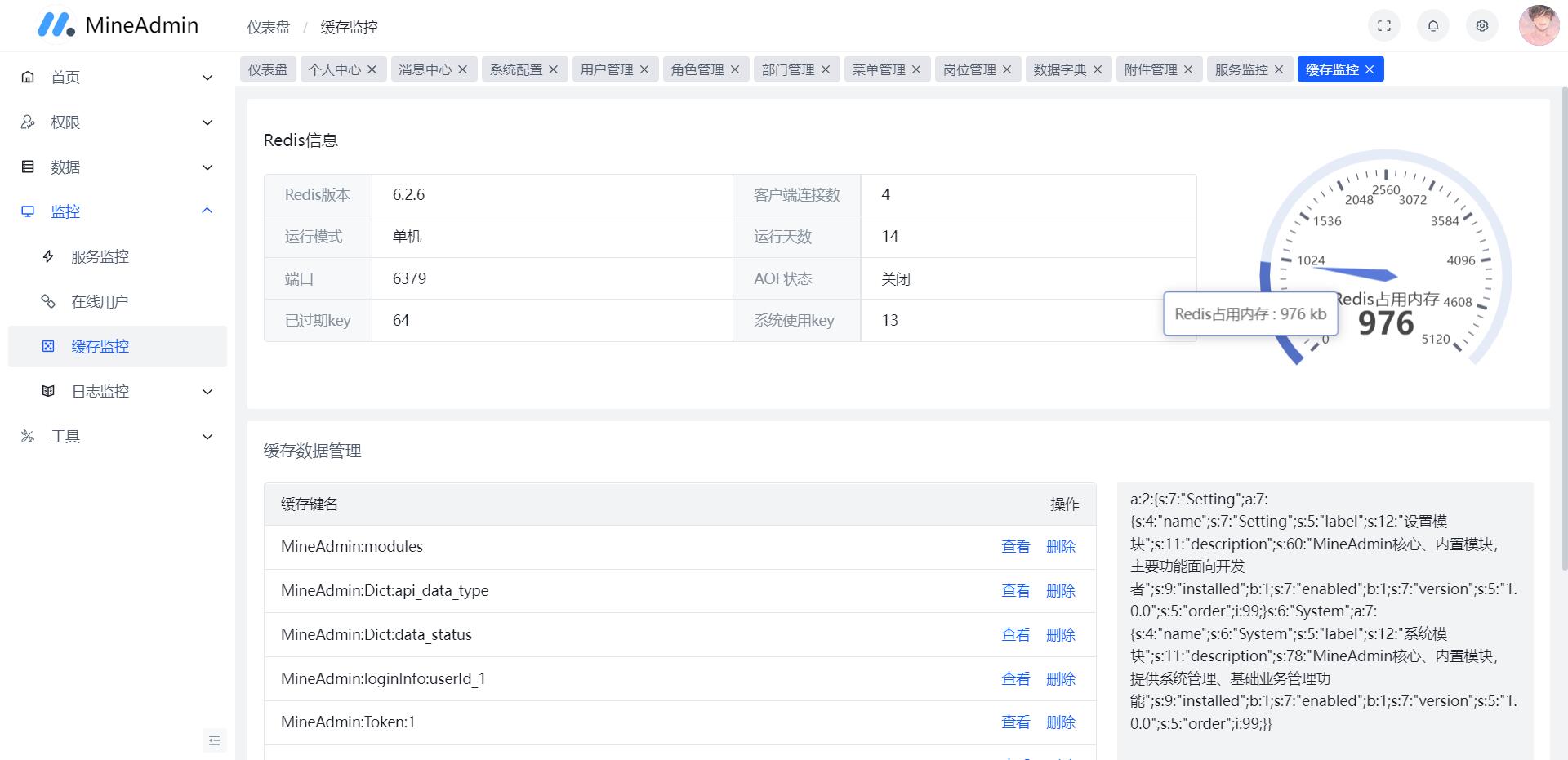Open the settings gear icon
Screen dimensions: 1568x760
pos(1482,26)
